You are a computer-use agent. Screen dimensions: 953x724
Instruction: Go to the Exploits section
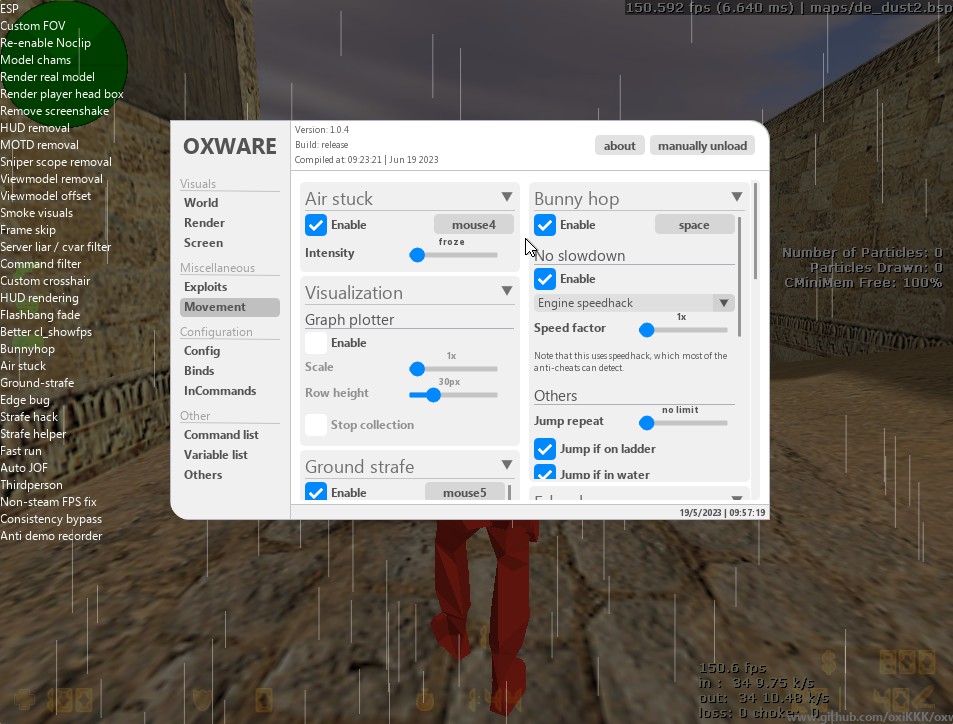click(205, 287)
